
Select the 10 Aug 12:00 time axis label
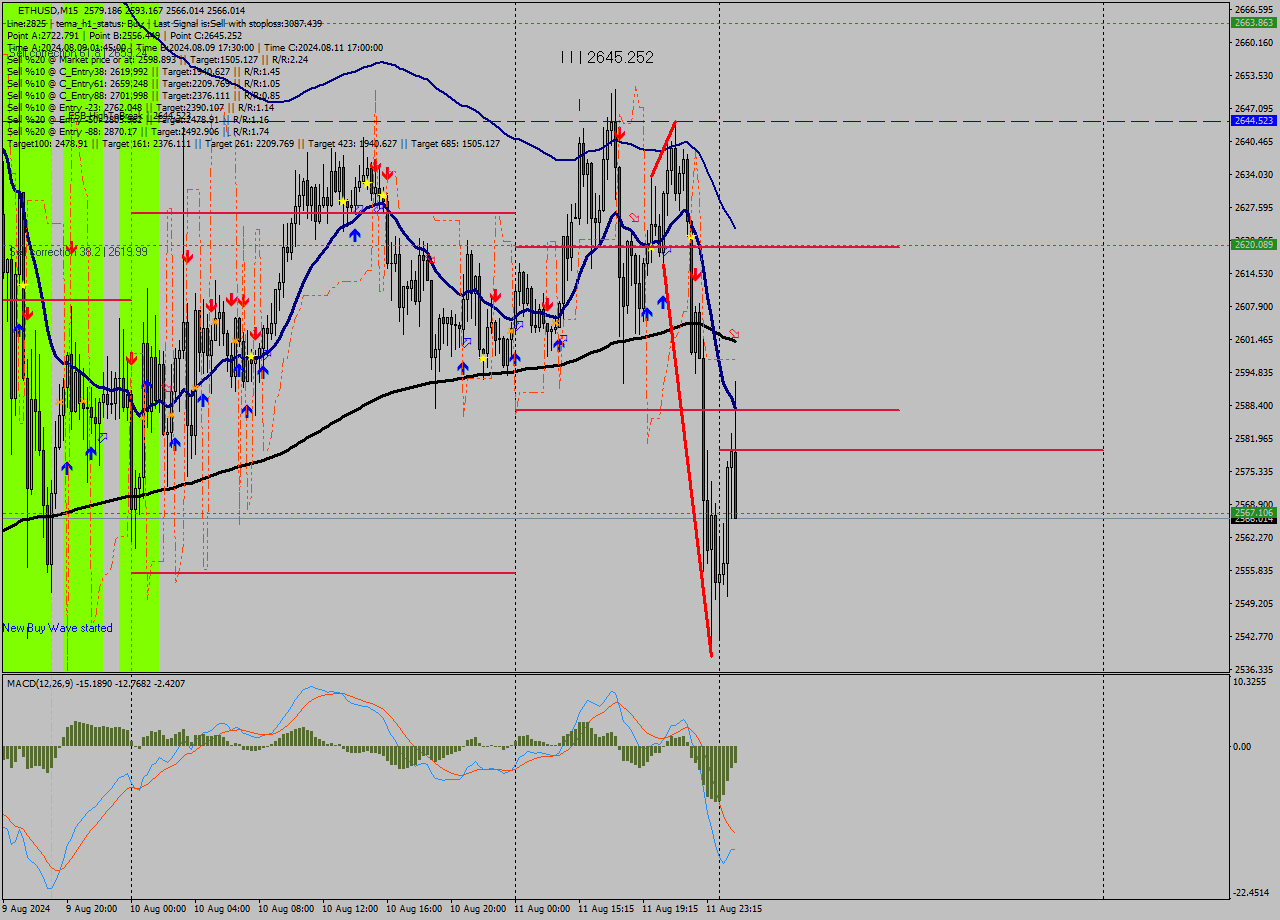click(x=350, y=909)
